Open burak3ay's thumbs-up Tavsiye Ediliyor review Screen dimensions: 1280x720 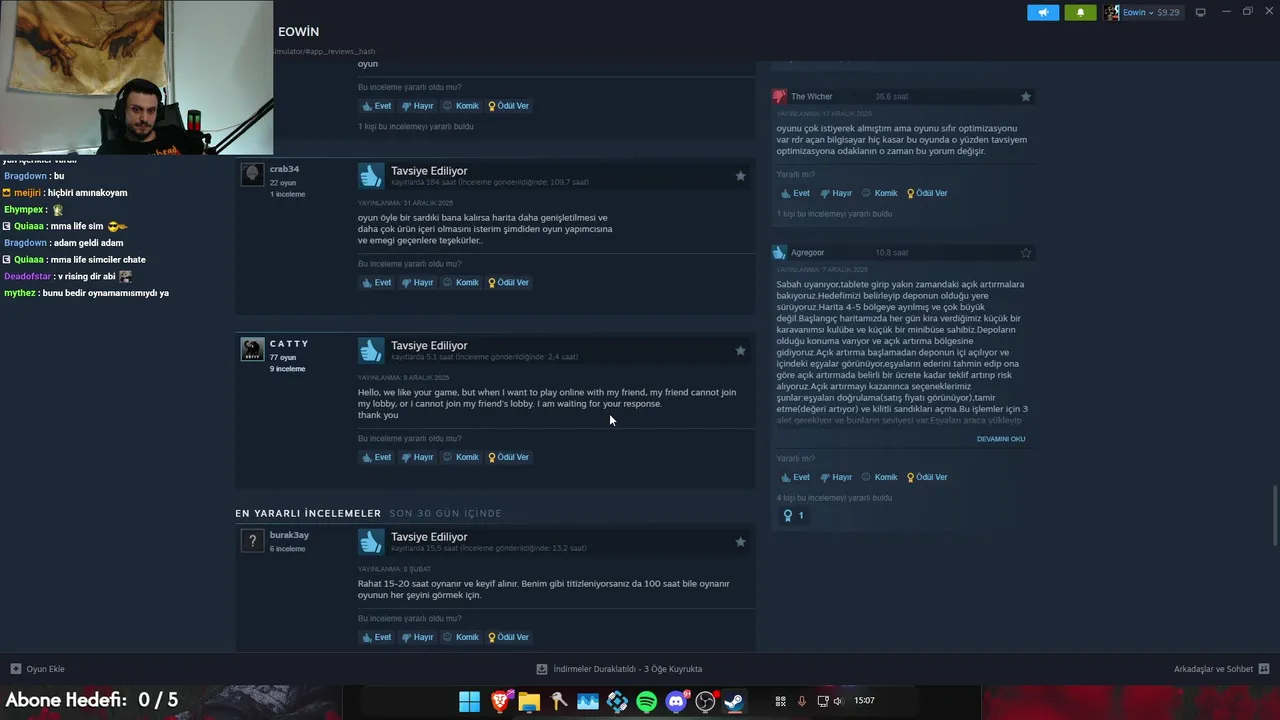371,542
